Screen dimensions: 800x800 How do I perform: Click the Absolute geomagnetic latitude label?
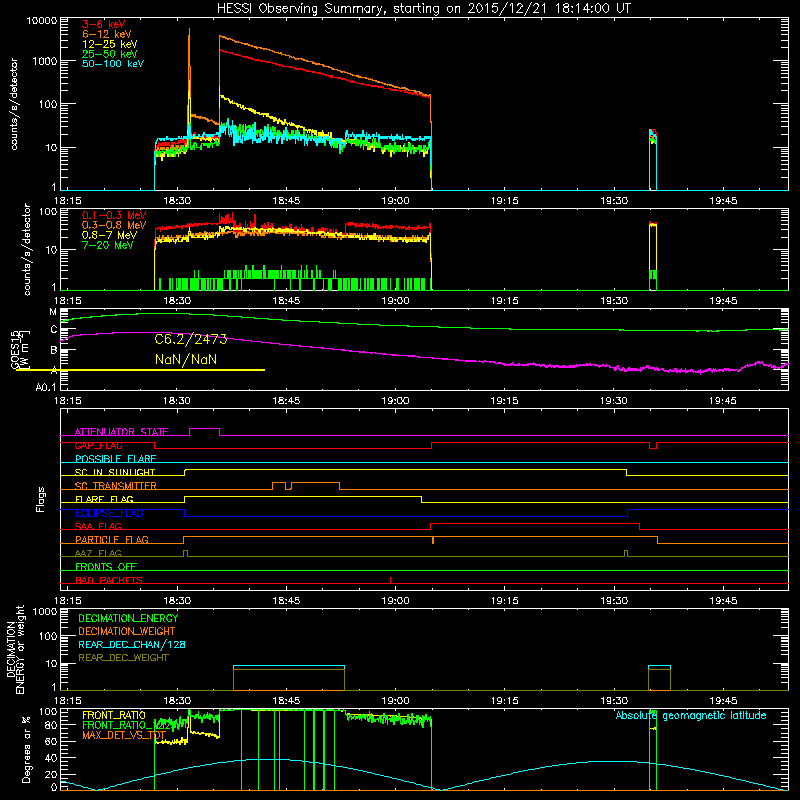pyautogui.click(x=691, y=715)
